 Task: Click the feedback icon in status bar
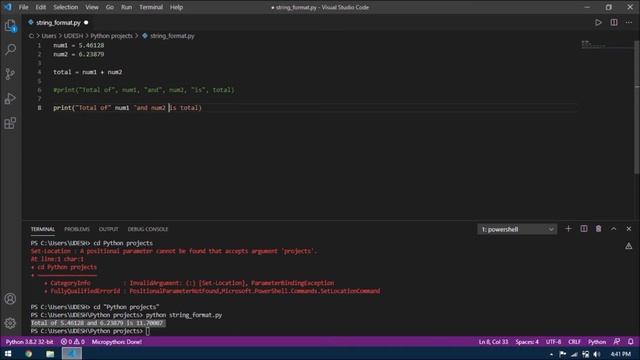coord(617,342)
